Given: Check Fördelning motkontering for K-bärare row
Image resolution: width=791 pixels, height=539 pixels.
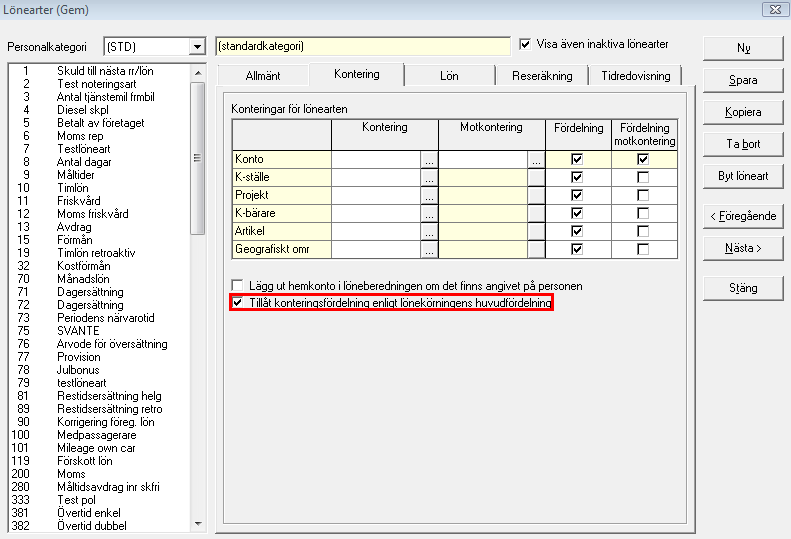Looking at the screenshot, I should point(643,213).
